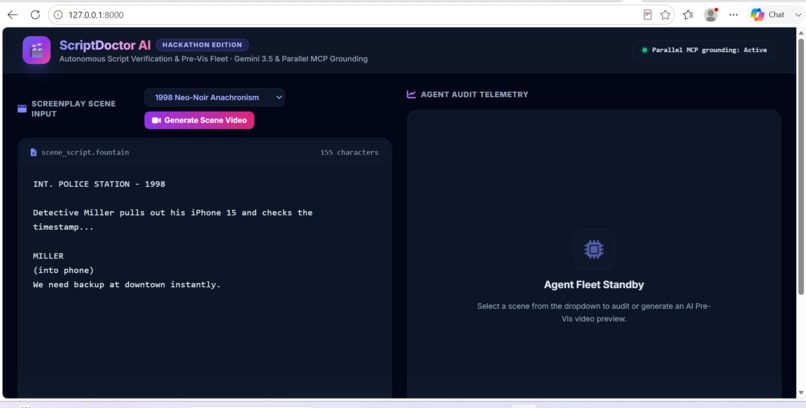Click the scene_script.fountain file name
This screenshot has height=408, width=806.
[x=85, y=152]
